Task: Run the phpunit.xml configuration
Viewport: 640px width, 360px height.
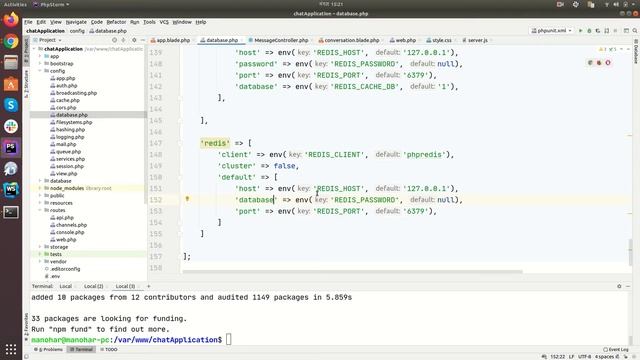Action: tap(580, 31)
